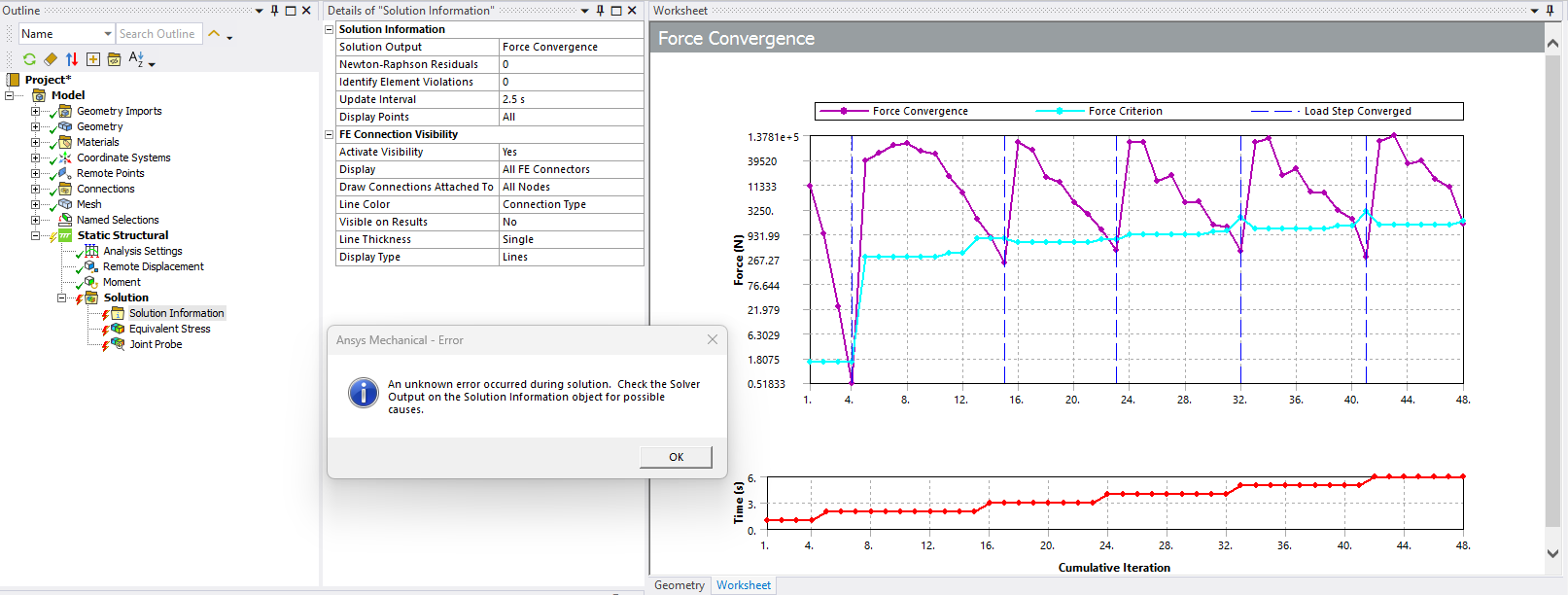The width and height of the screenshot is (1568, 595).
Task: Click the Connections folder icon
Action: pyautogui.click(x=65, y=189)
